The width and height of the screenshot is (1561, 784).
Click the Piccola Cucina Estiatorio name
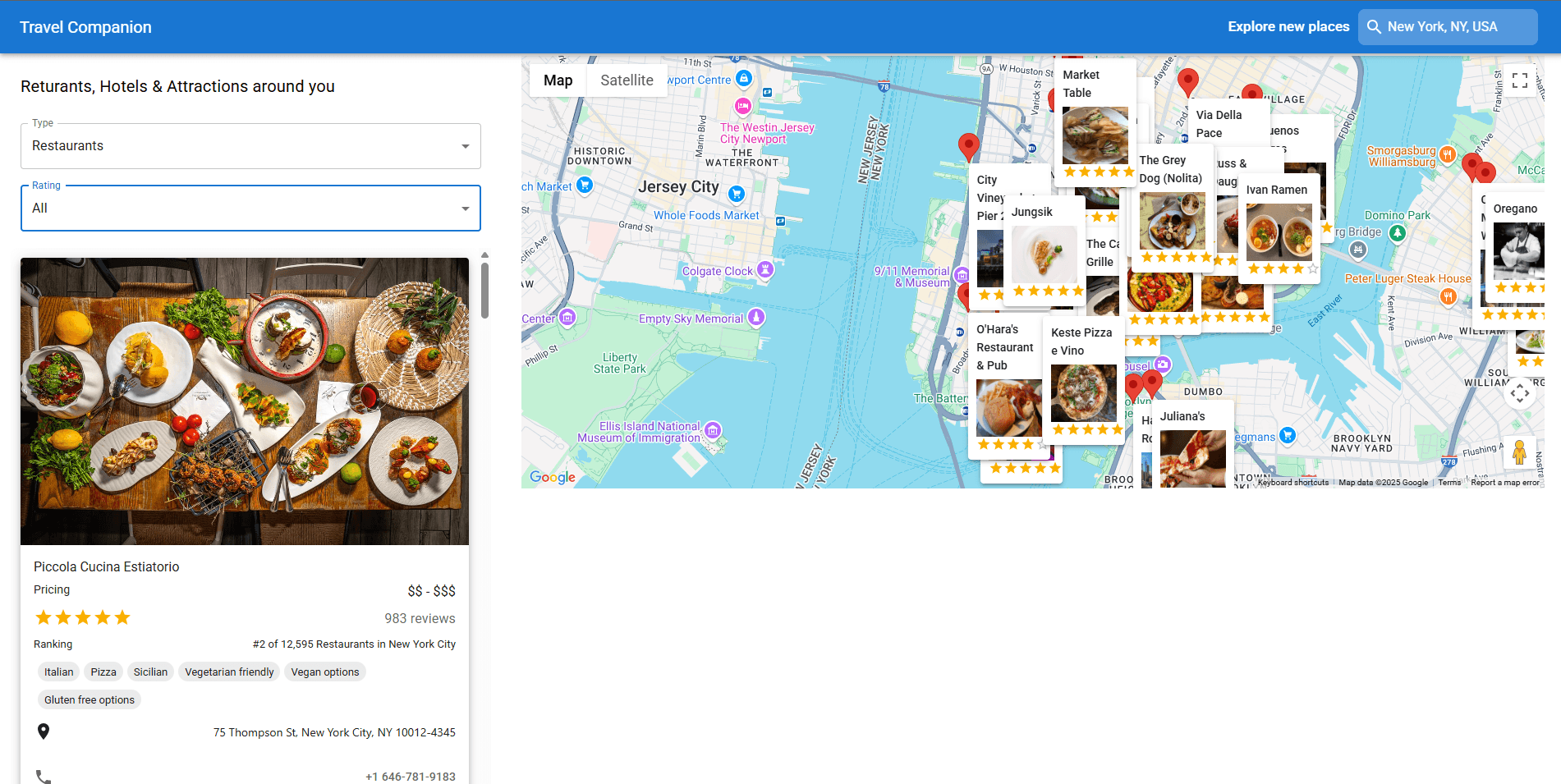point(106,566)
